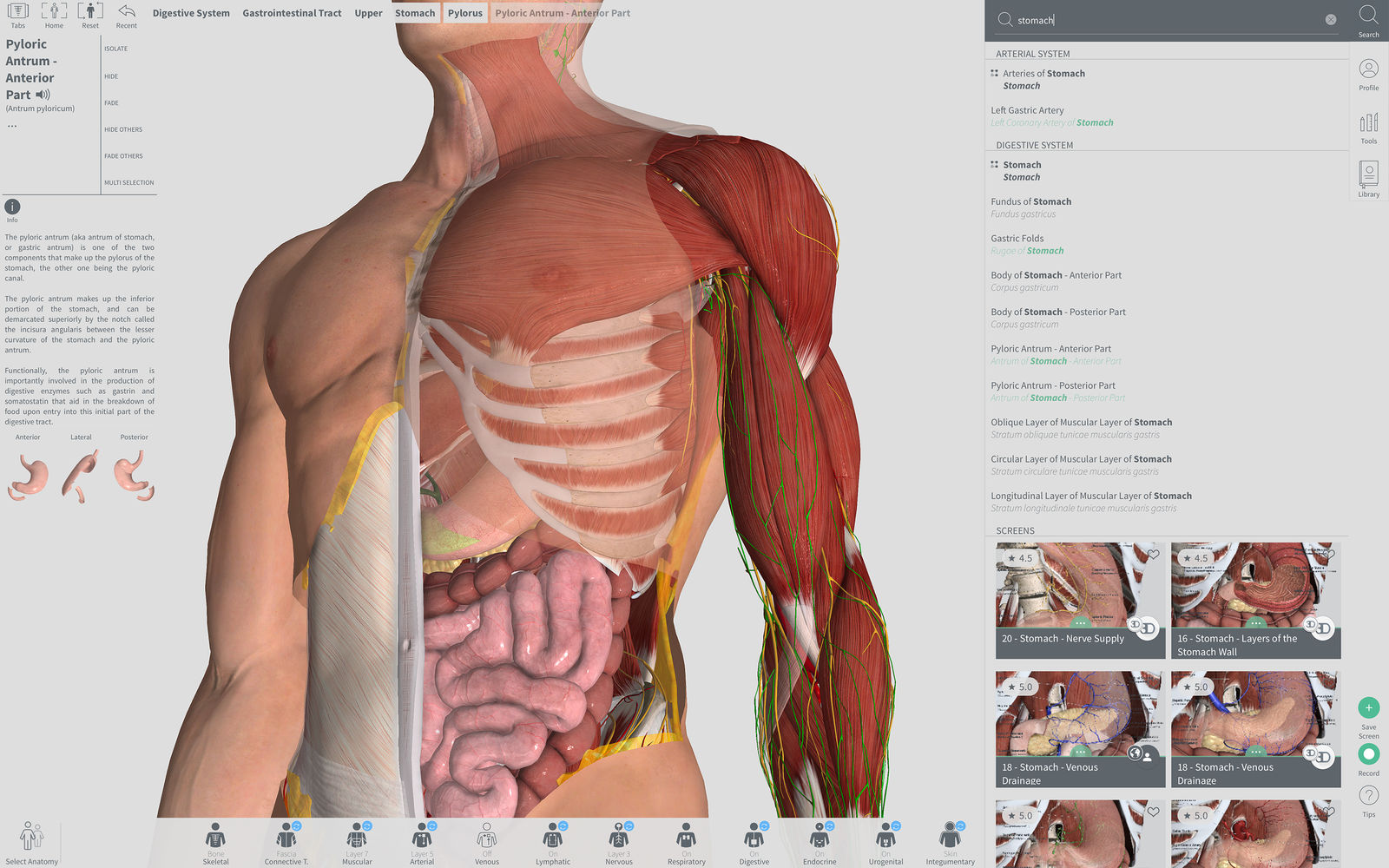Viewport: 1389px width, 868px height.
Task: Open the Select Anatomy model picker
Action: coord(31,838)
